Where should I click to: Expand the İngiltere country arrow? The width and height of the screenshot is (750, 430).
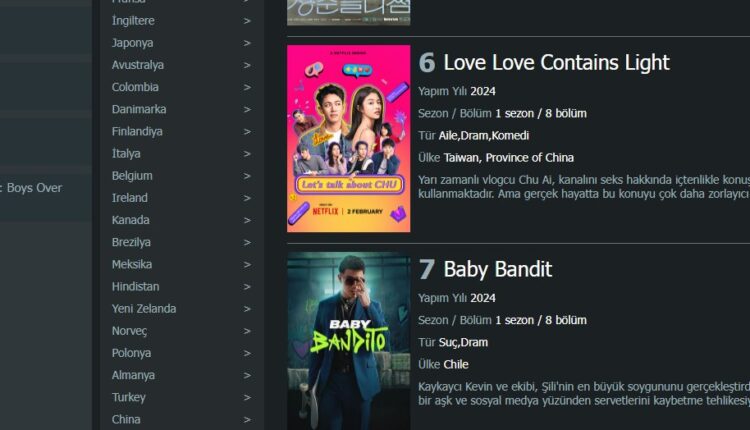pos(247,21)
